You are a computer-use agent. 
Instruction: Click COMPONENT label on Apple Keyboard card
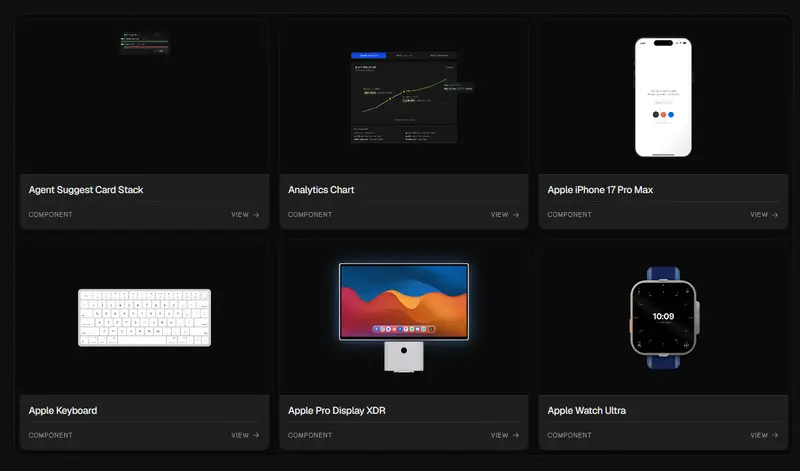pos(51,435)
